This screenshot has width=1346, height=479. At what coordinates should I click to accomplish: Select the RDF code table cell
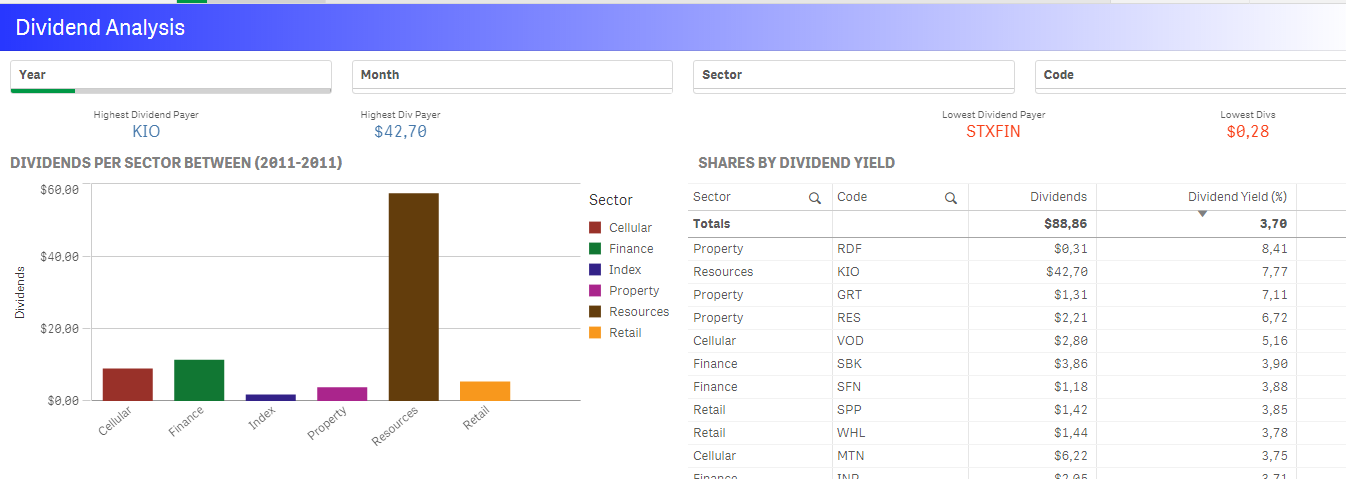(848, 249)
